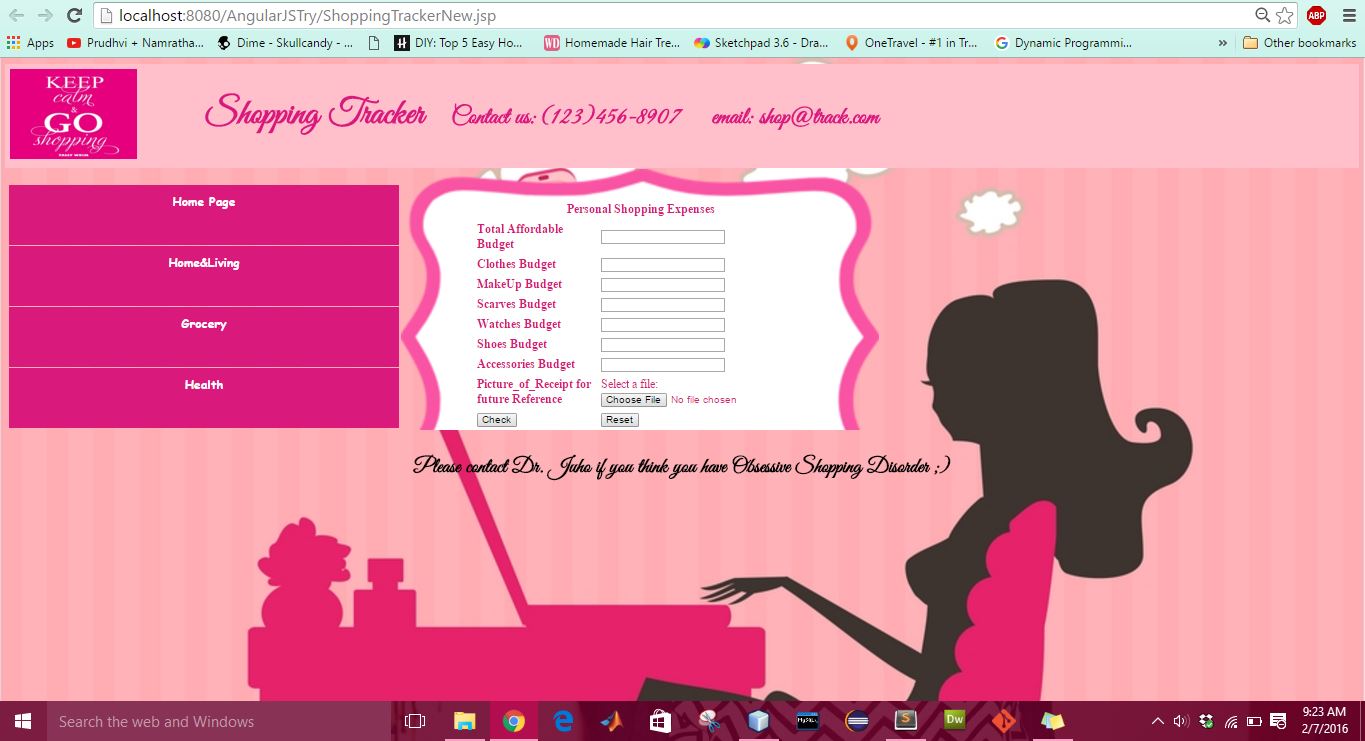
Task: Click the Choose File button
Action: (633, 400)
